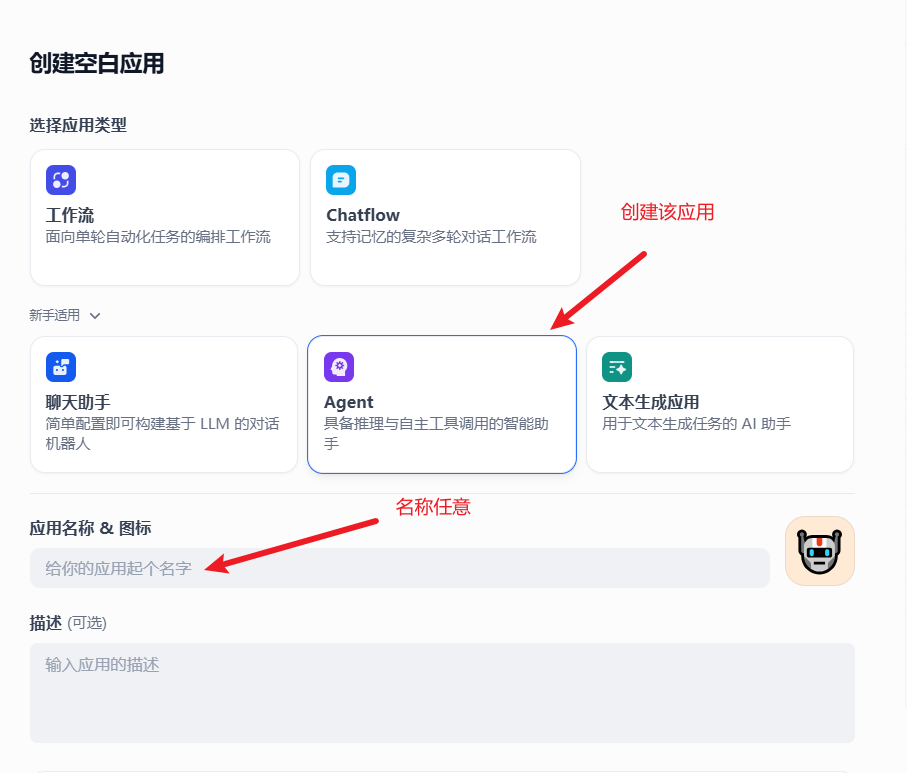Click the text 面向单轮自动化任务的编排工作流
907x773 pixels.
(x=158, y=237)
